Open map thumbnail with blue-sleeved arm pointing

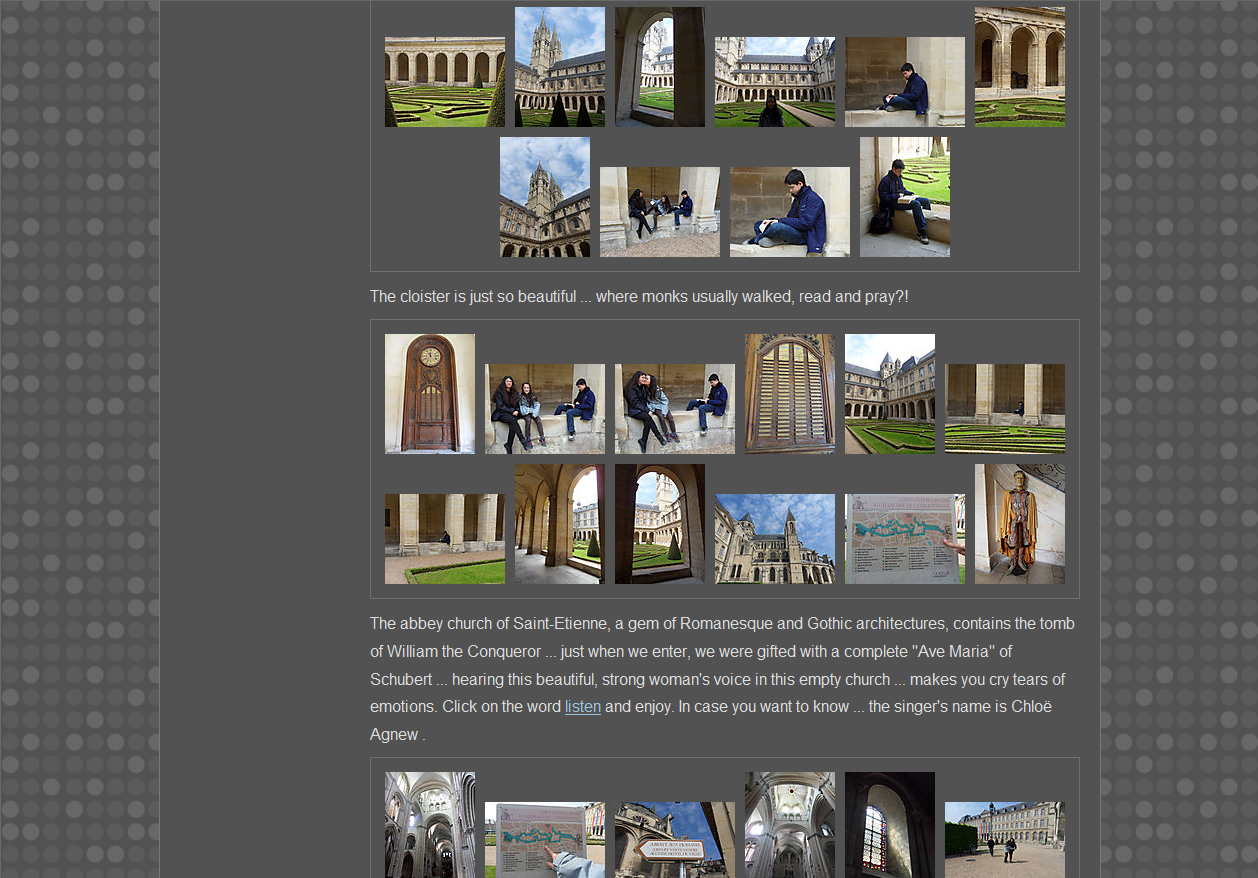544,839
